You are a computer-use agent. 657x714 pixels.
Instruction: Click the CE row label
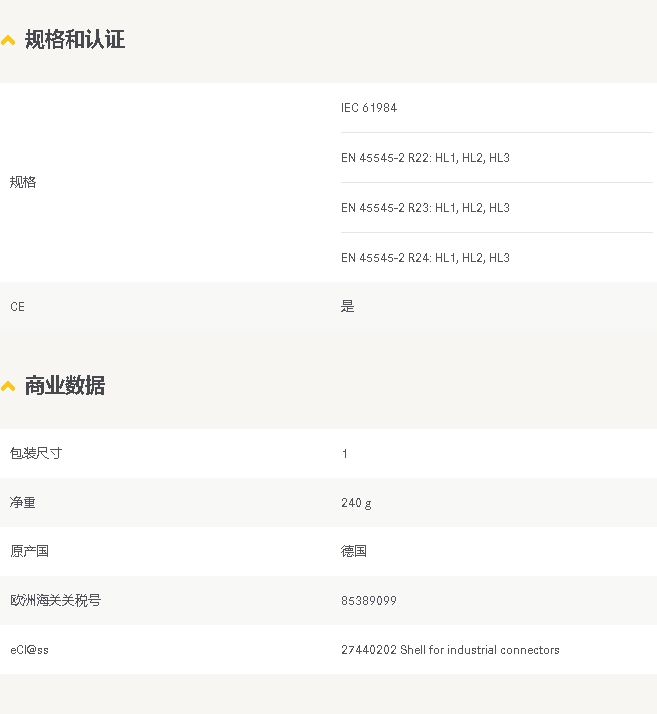click(18, 307)
